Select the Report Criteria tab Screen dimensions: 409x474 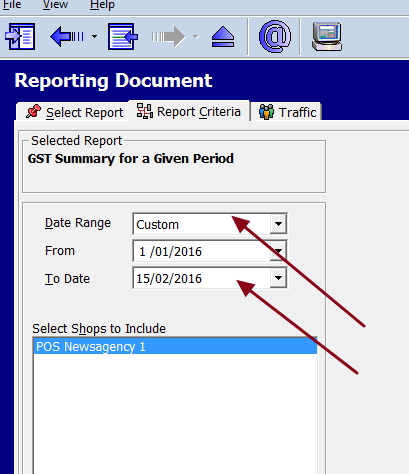coord(189,111)
